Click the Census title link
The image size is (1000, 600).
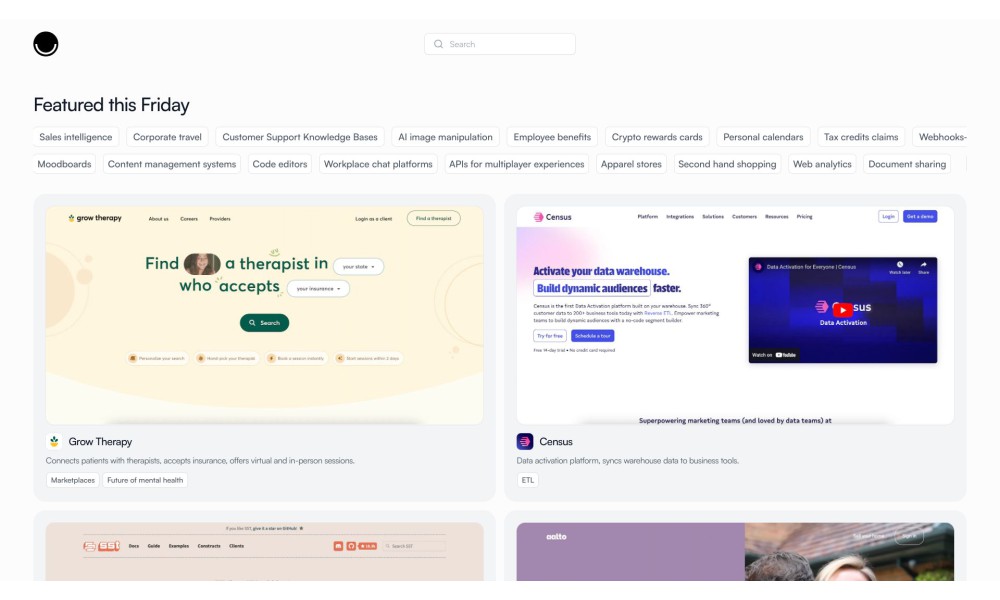click(556, 441)
